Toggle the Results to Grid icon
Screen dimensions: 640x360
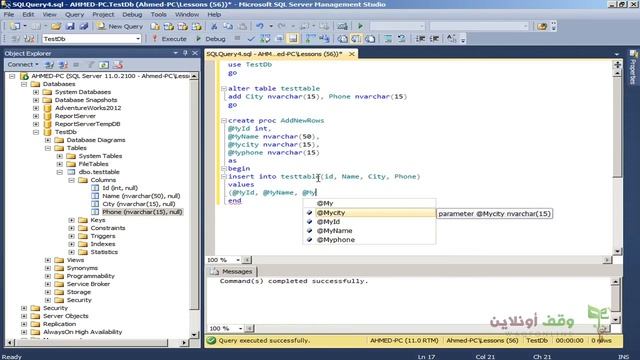pos(356,39)
